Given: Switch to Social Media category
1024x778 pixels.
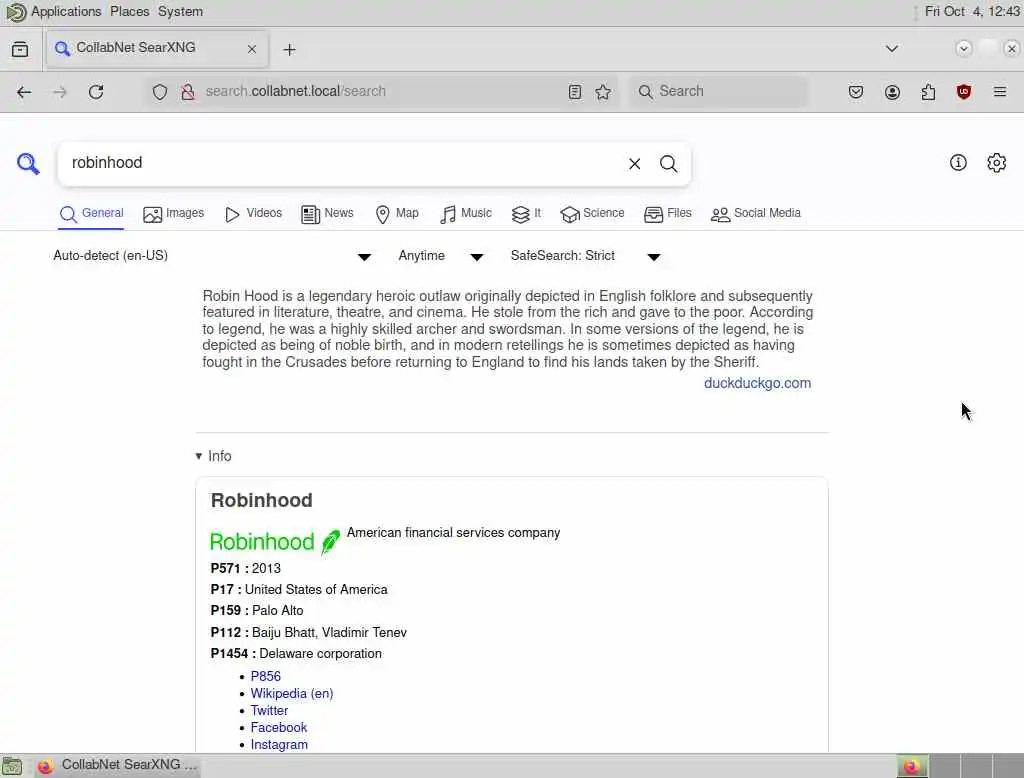Looking at the screenshot, I should pos(756,214).
